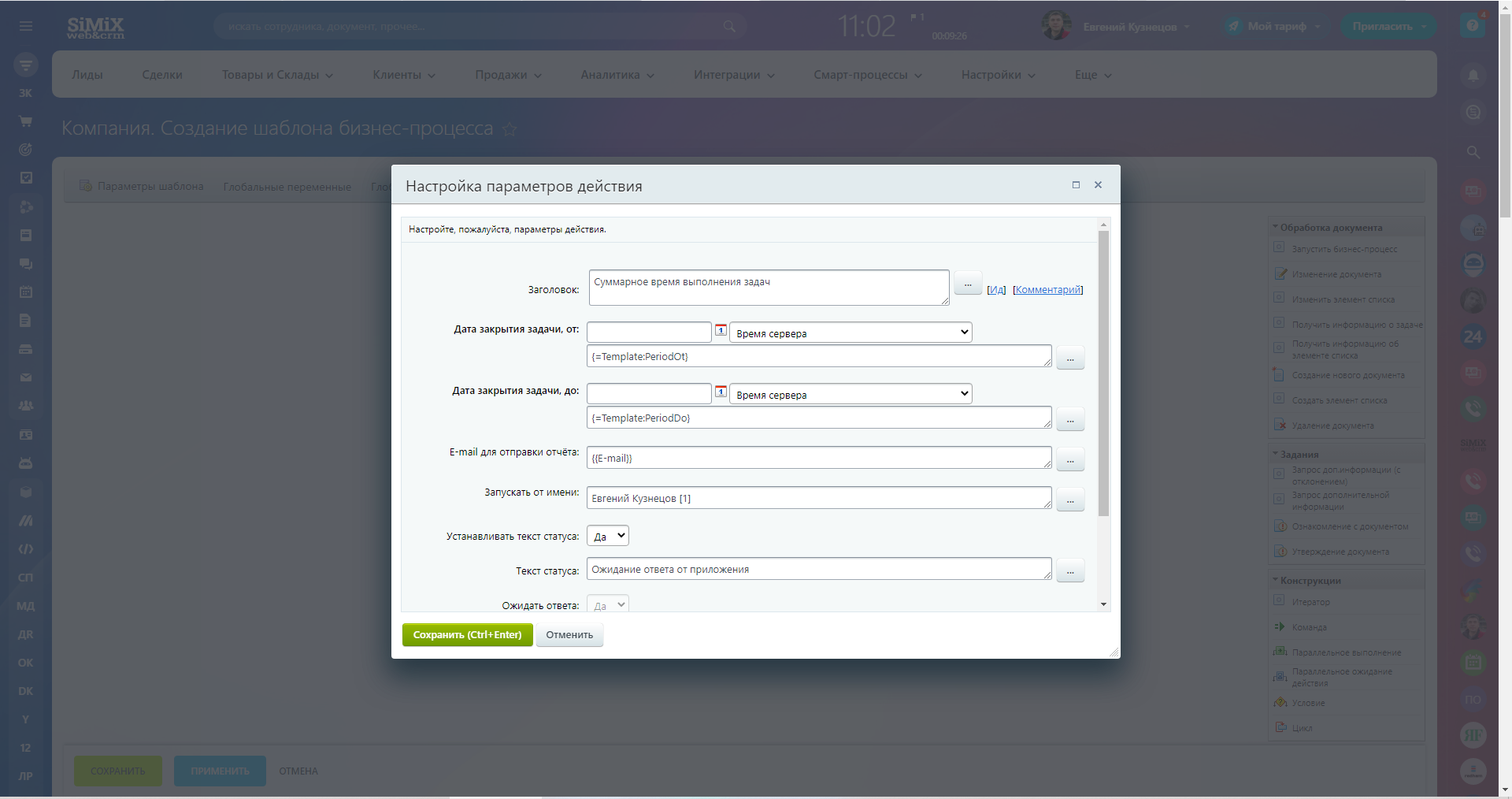Click dialog vertical scrollbar down arrow
1512x799 pixels.
1103,604
